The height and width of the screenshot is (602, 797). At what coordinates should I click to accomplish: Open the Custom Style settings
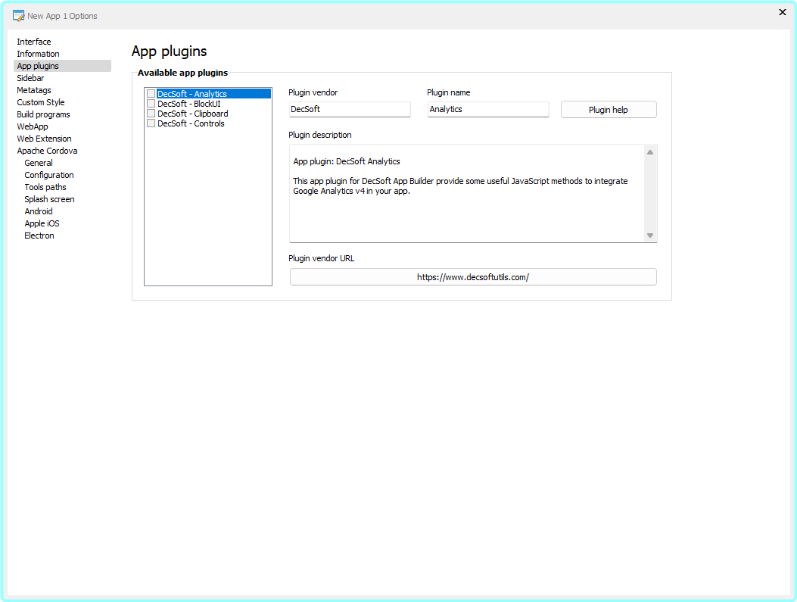click(41, 102)
